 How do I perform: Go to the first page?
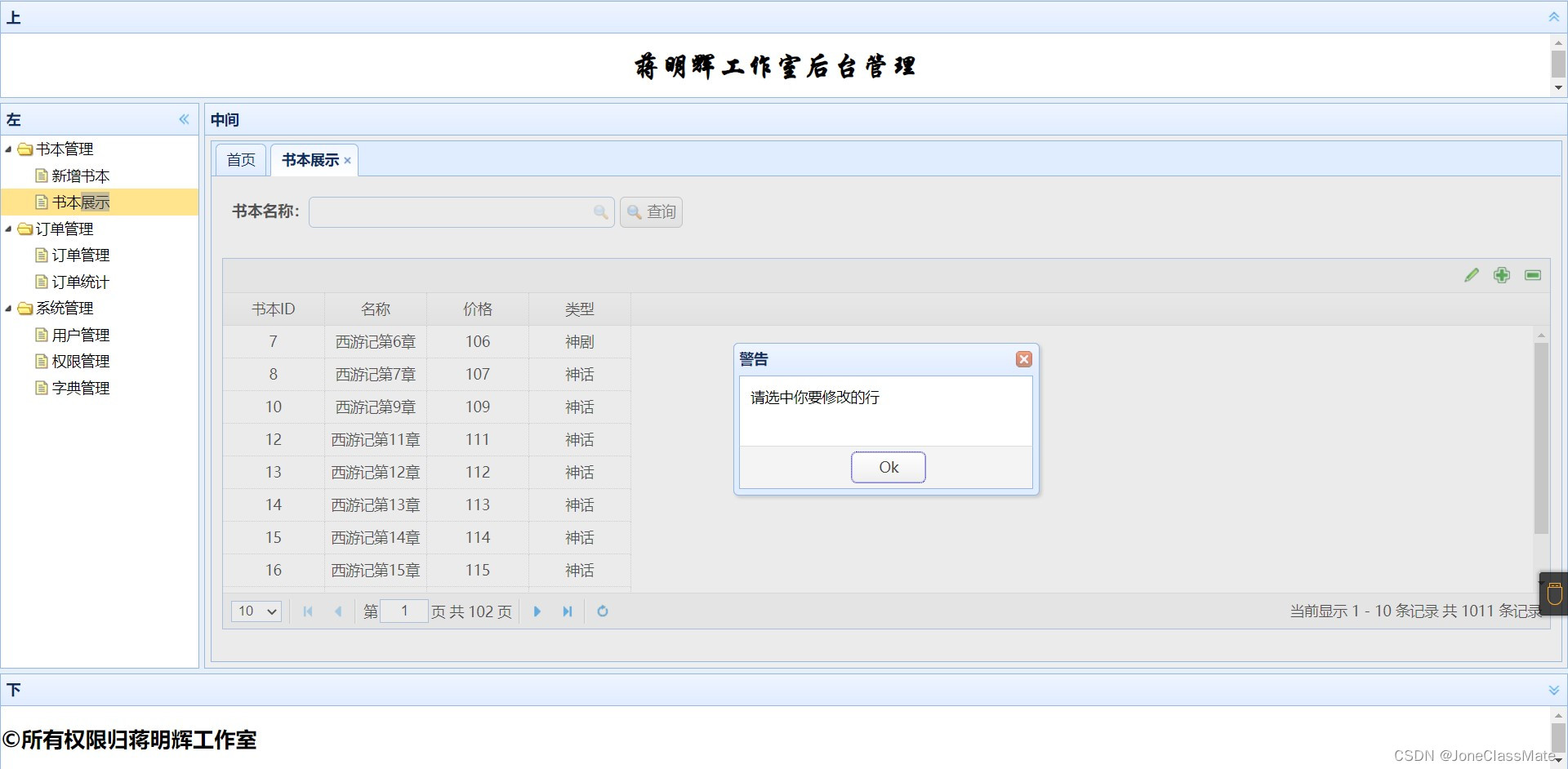tap(308, 611)
